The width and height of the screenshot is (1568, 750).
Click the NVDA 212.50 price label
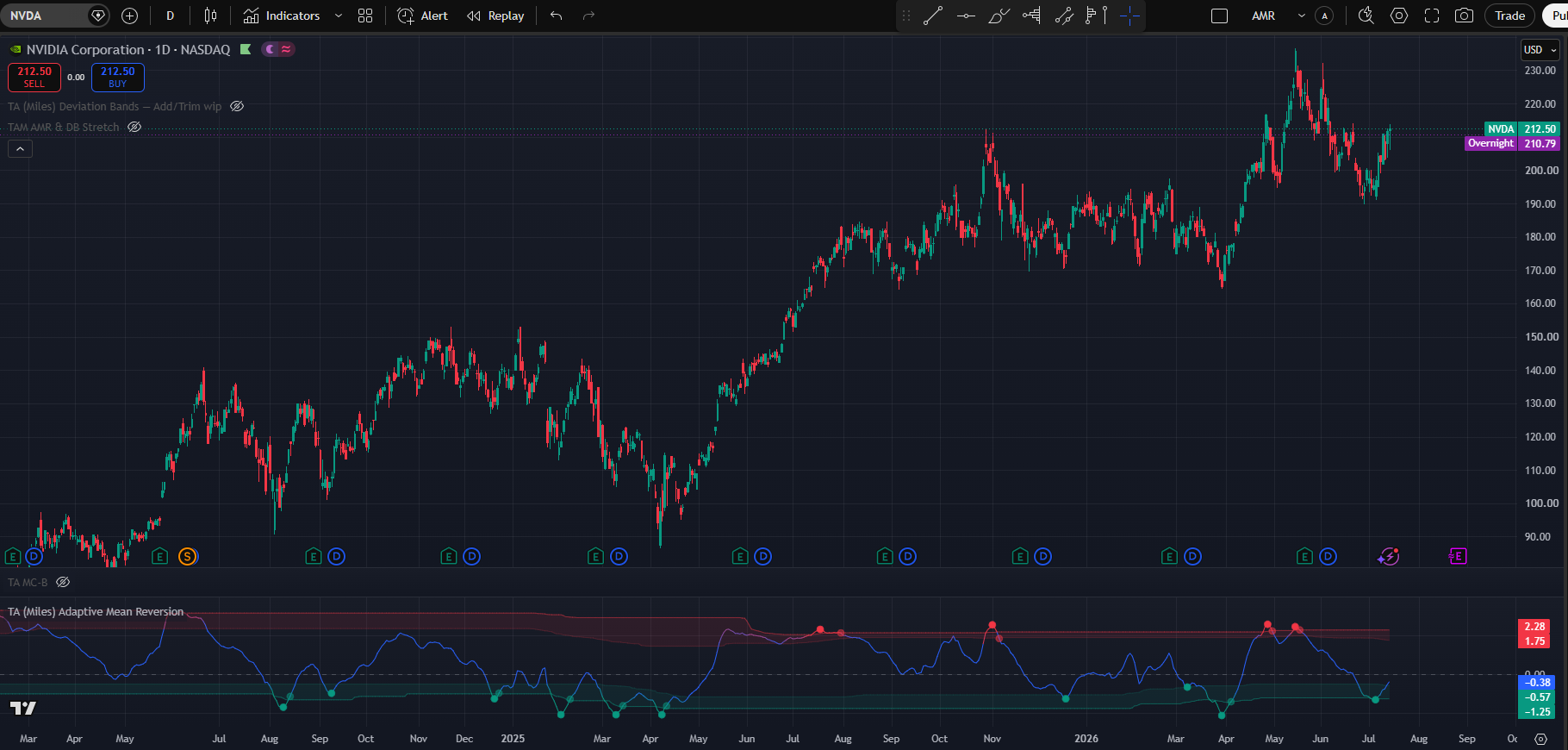coord(1522,128)
